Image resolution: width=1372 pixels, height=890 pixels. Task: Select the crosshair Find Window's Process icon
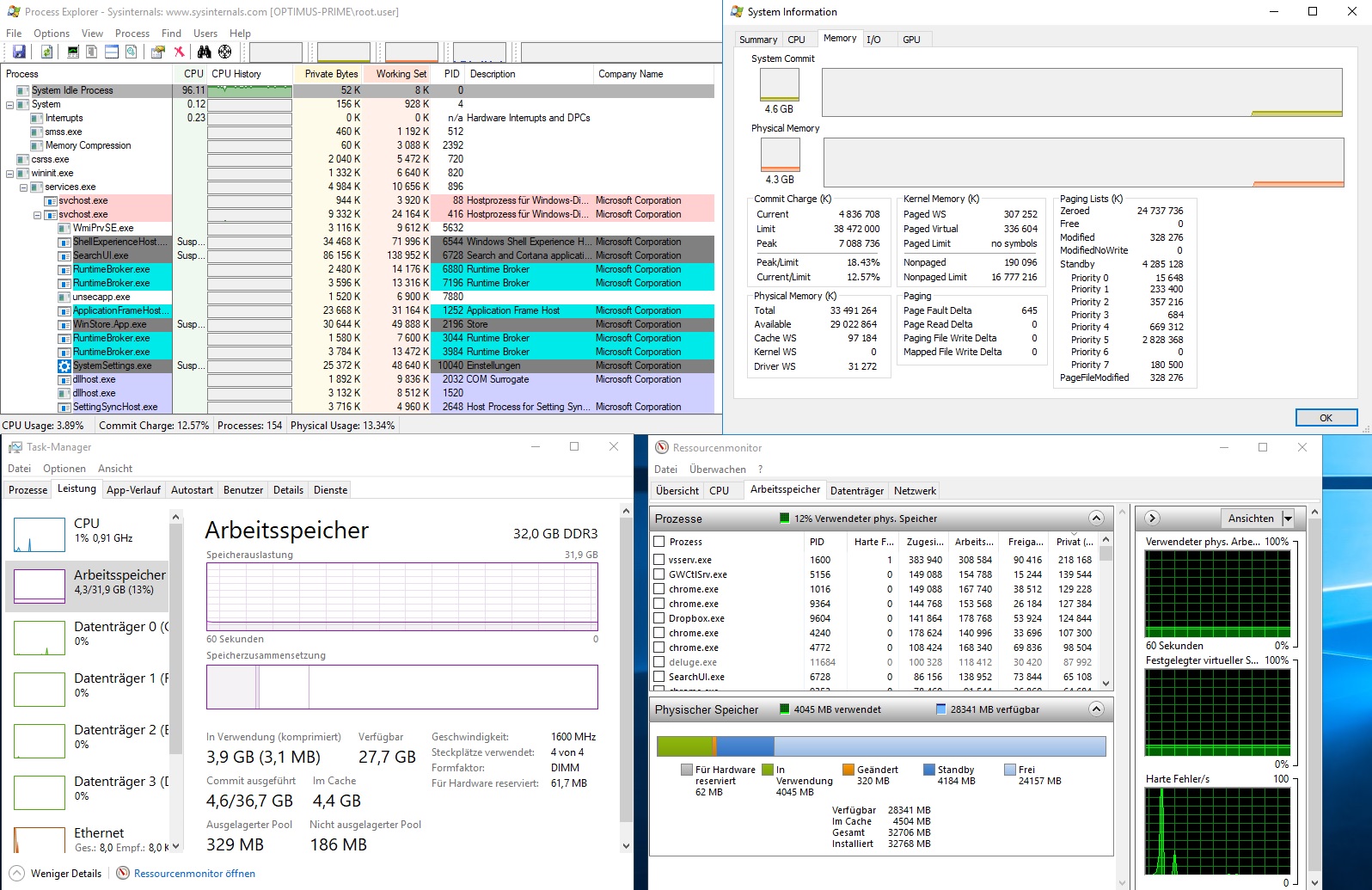[x=224, y=52]
